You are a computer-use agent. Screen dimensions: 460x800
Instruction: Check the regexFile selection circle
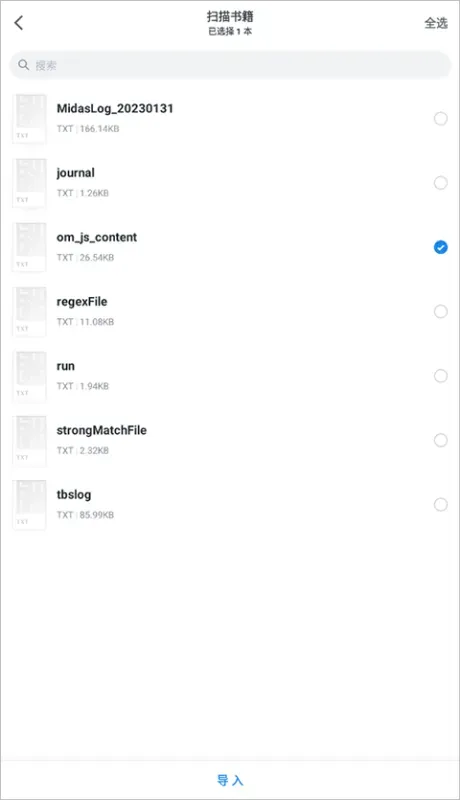pyautogui.click(x=441, y=311)
